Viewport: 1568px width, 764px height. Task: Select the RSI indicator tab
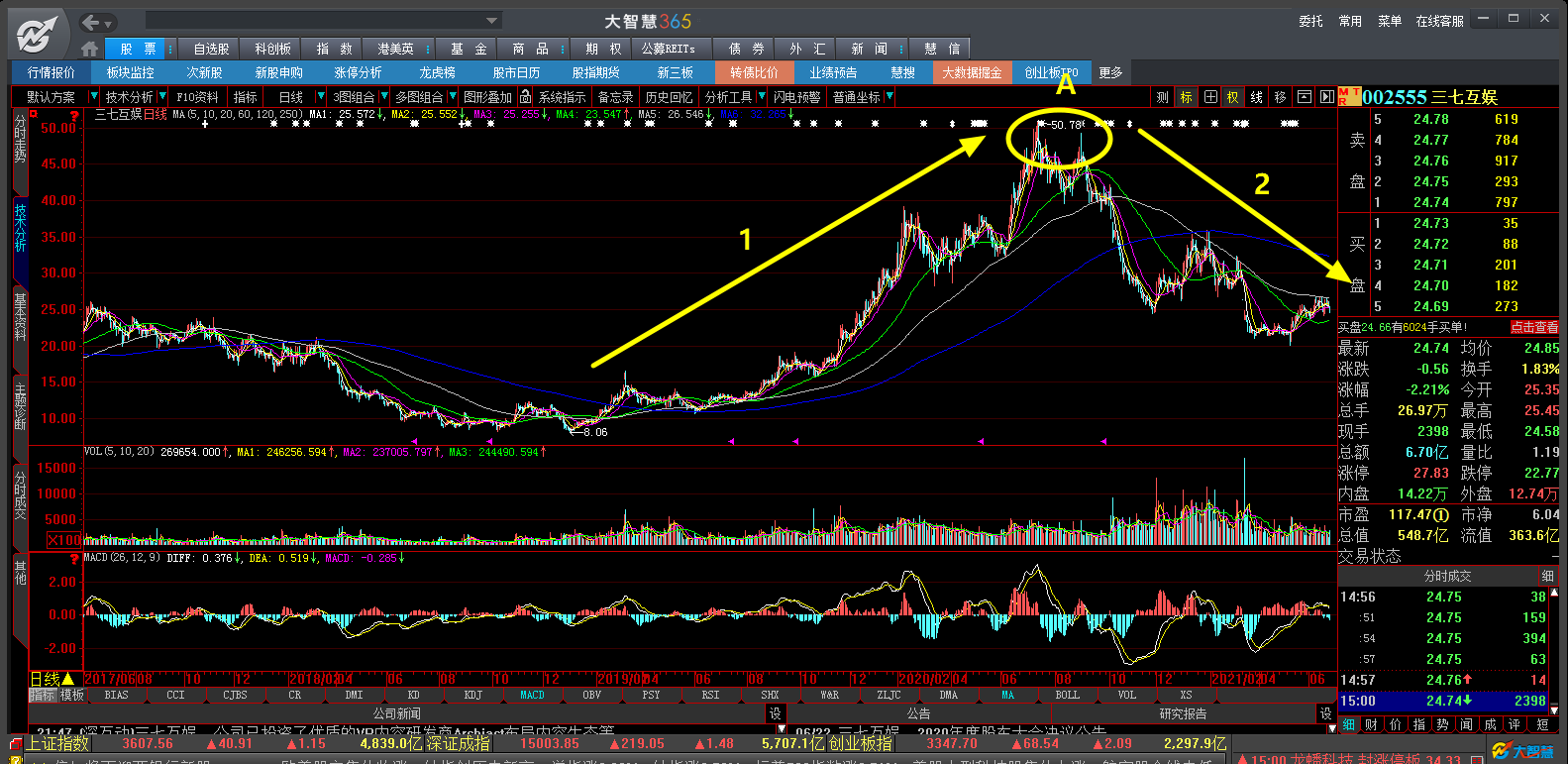710,695
